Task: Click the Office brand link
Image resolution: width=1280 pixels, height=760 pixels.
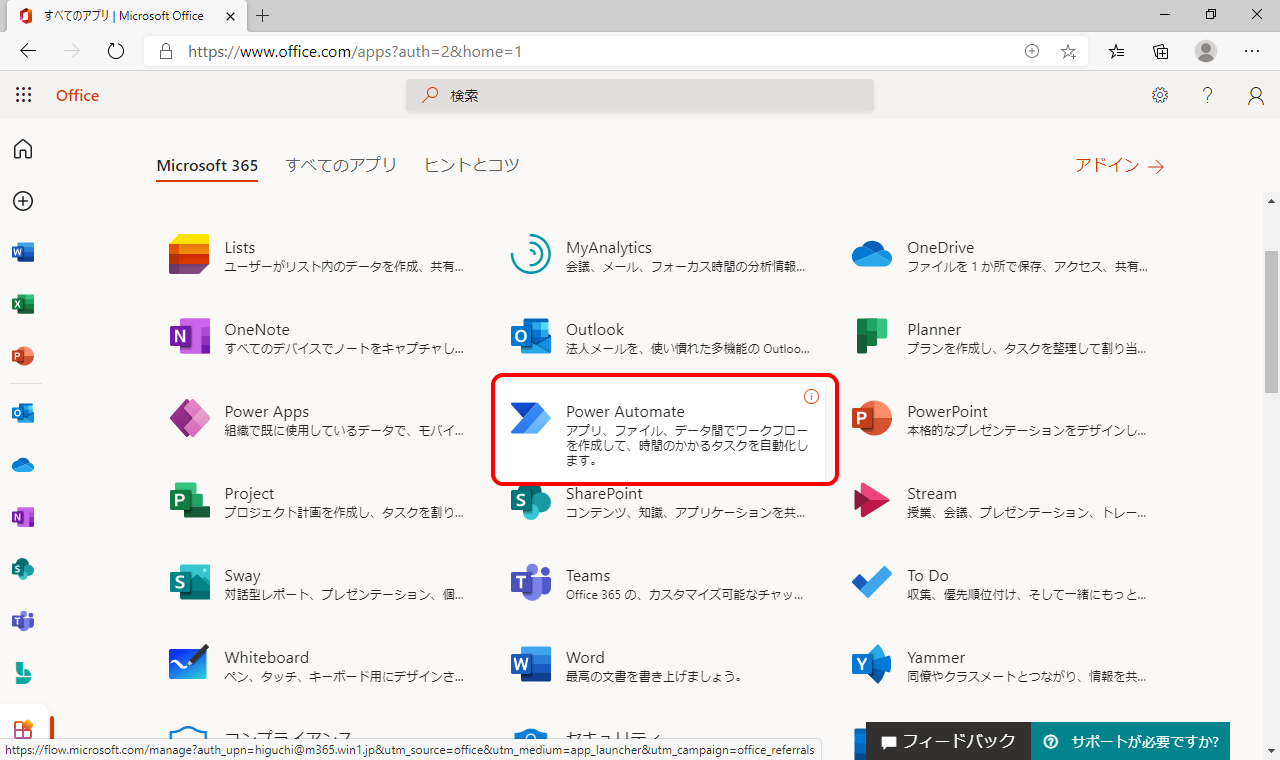Action: (x=77, y=96)
